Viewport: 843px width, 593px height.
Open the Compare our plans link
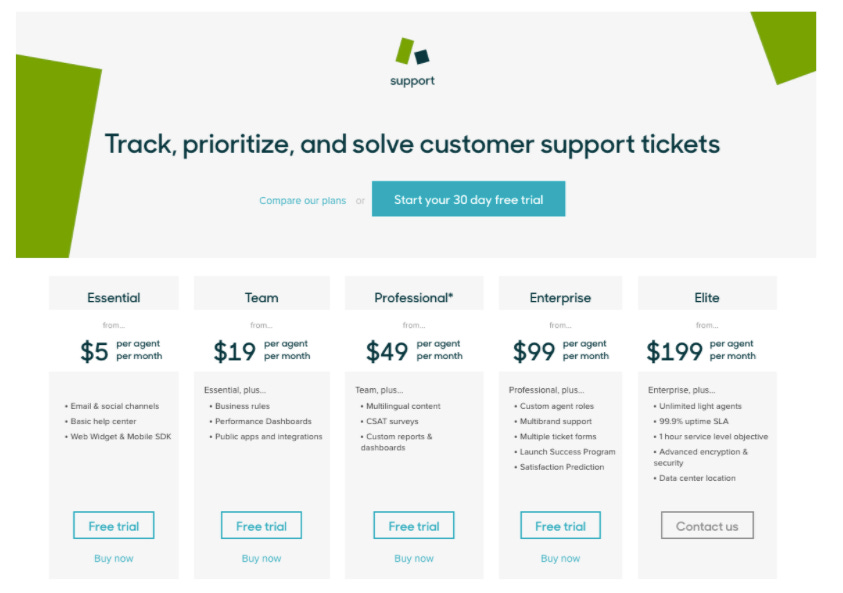coord(303,201)
